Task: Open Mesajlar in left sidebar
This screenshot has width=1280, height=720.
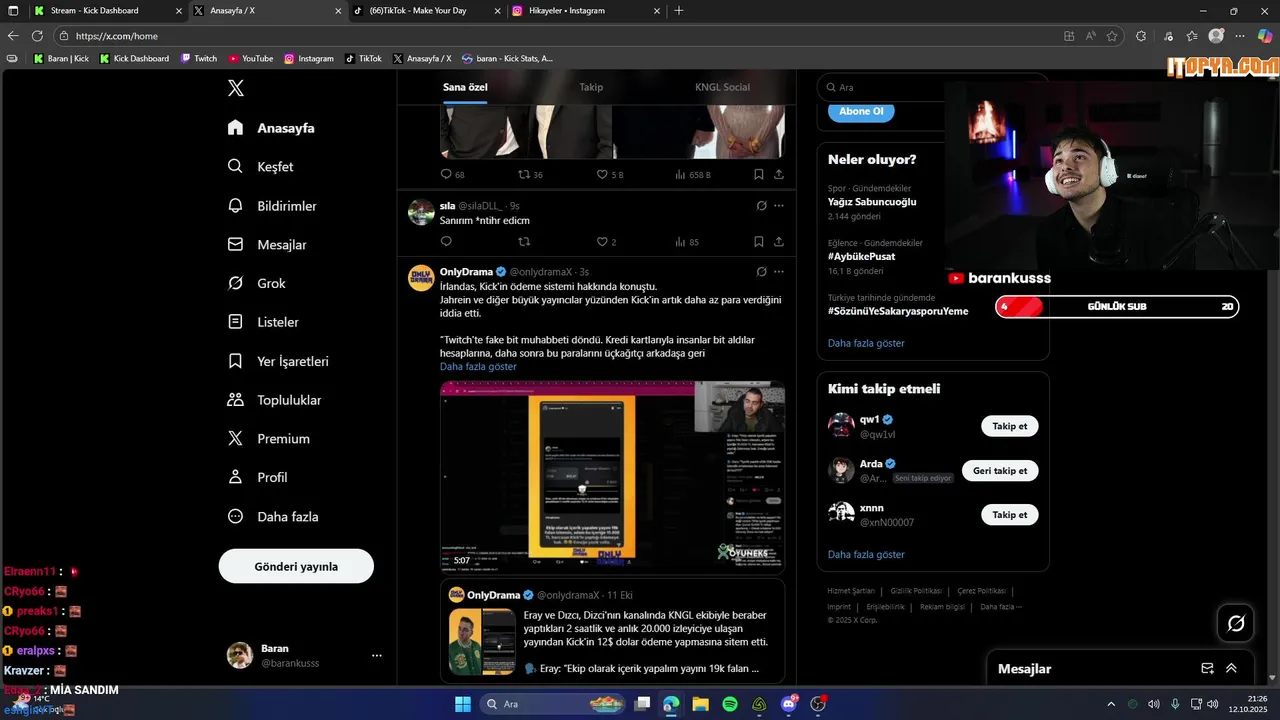Action: tap(266, 245)
